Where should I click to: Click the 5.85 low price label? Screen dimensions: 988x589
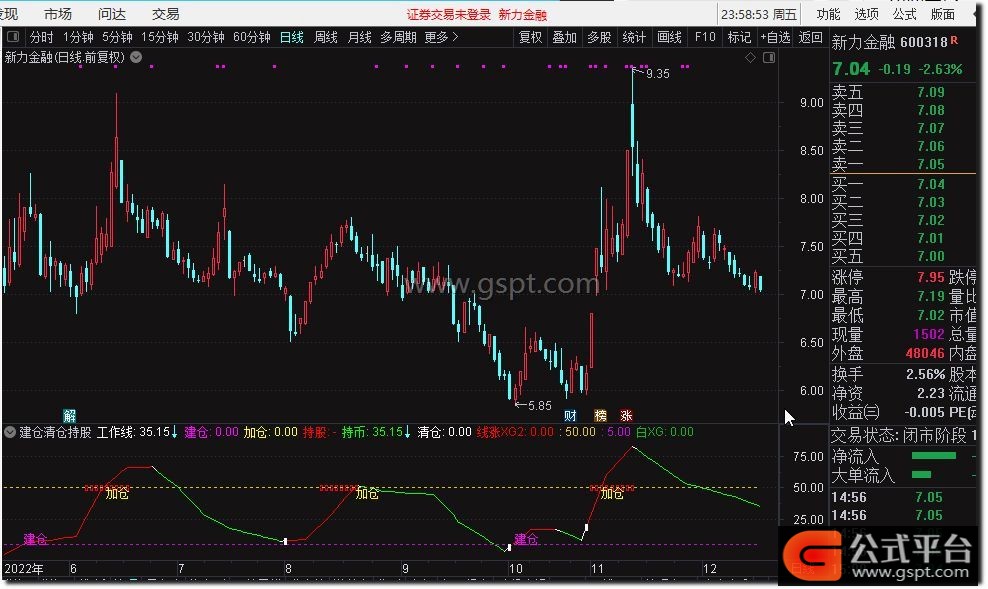click(539, 406)
